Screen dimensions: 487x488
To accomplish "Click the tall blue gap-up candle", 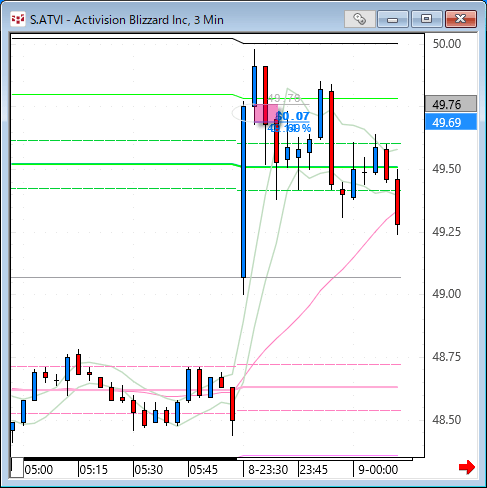I will coord(243,192).
